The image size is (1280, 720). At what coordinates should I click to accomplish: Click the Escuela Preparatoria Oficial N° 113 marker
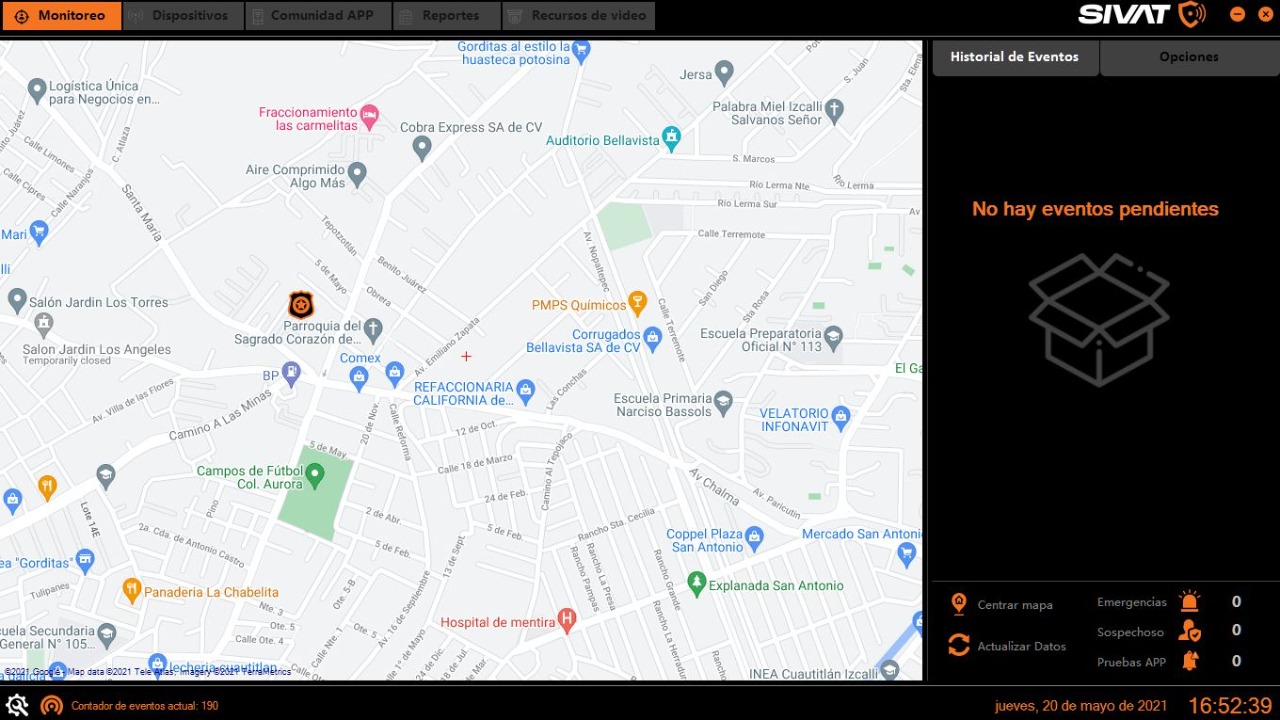(x=834, y=336)
